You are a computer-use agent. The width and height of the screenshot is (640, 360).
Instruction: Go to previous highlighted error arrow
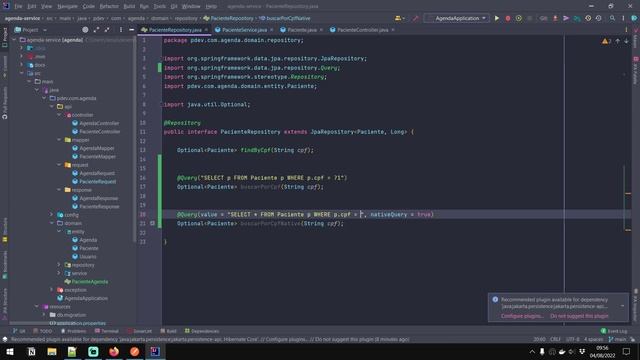click(618, 41)
